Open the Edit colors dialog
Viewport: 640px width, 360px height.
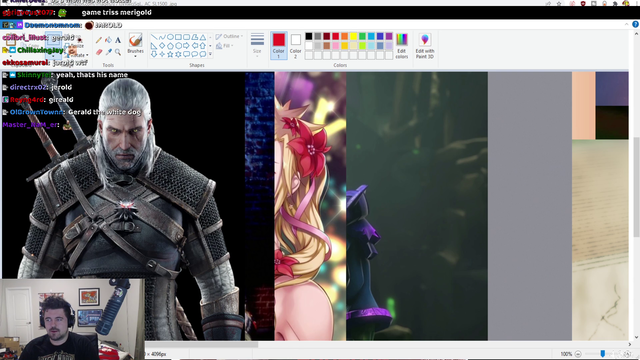[x=402, y=46]
